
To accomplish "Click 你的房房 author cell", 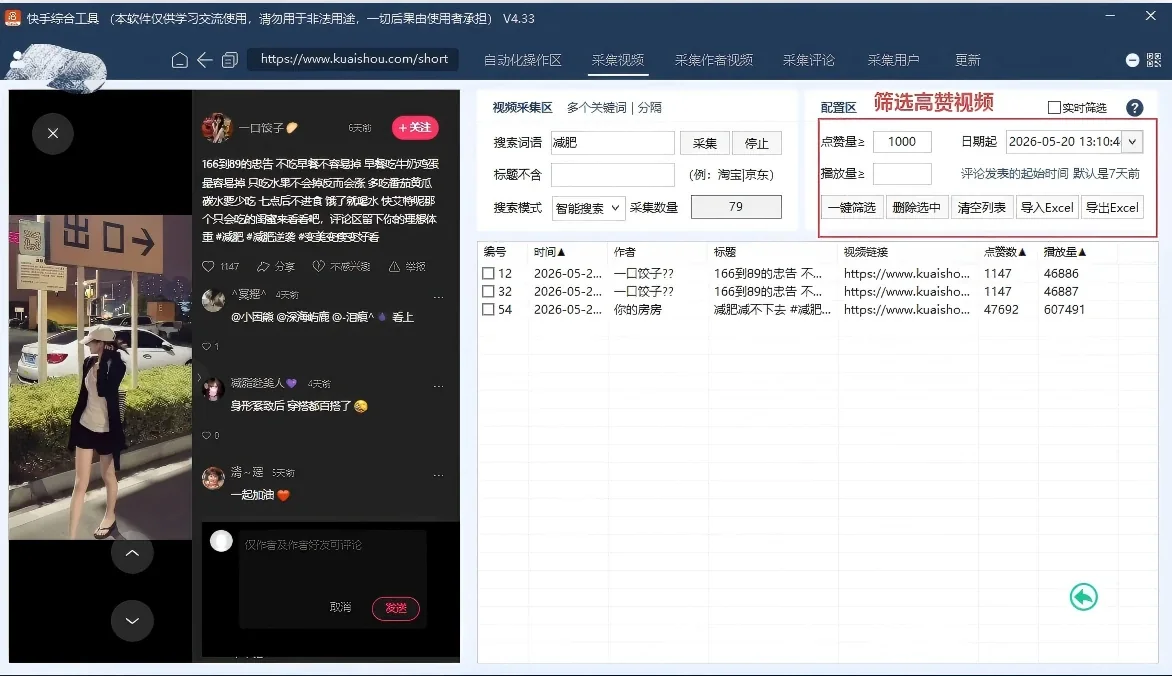I will click(x=638, y=310).
